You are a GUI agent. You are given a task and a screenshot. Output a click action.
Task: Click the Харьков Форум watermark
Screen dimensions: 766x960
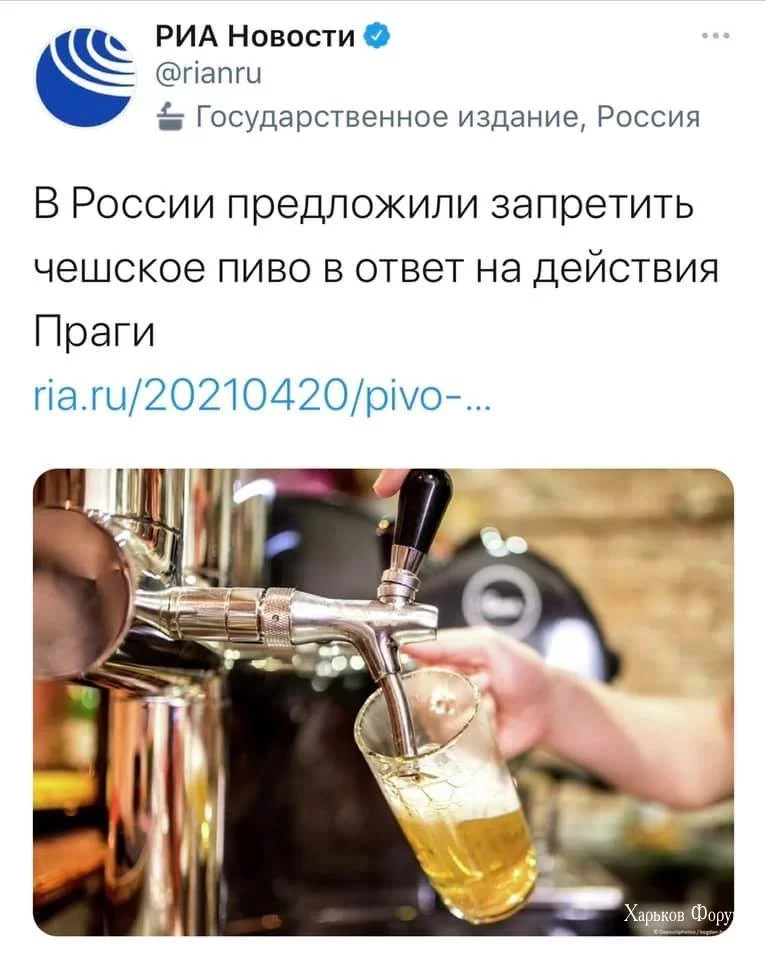click(x=678, y=915)
